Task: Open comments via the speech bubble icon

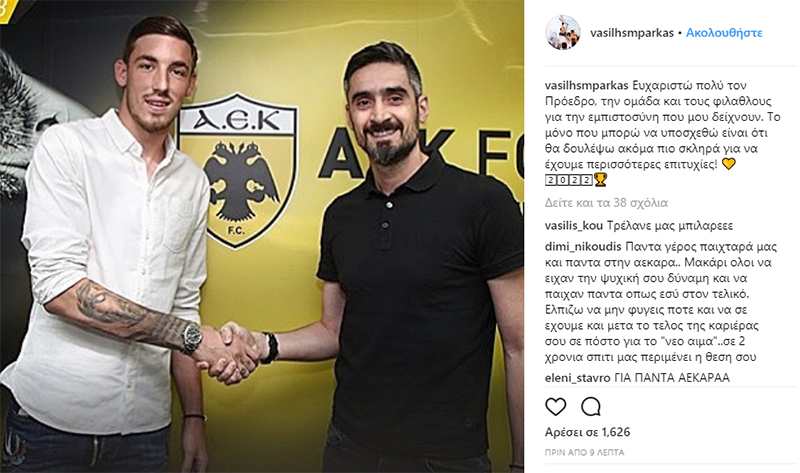Action: click(591, 407)
